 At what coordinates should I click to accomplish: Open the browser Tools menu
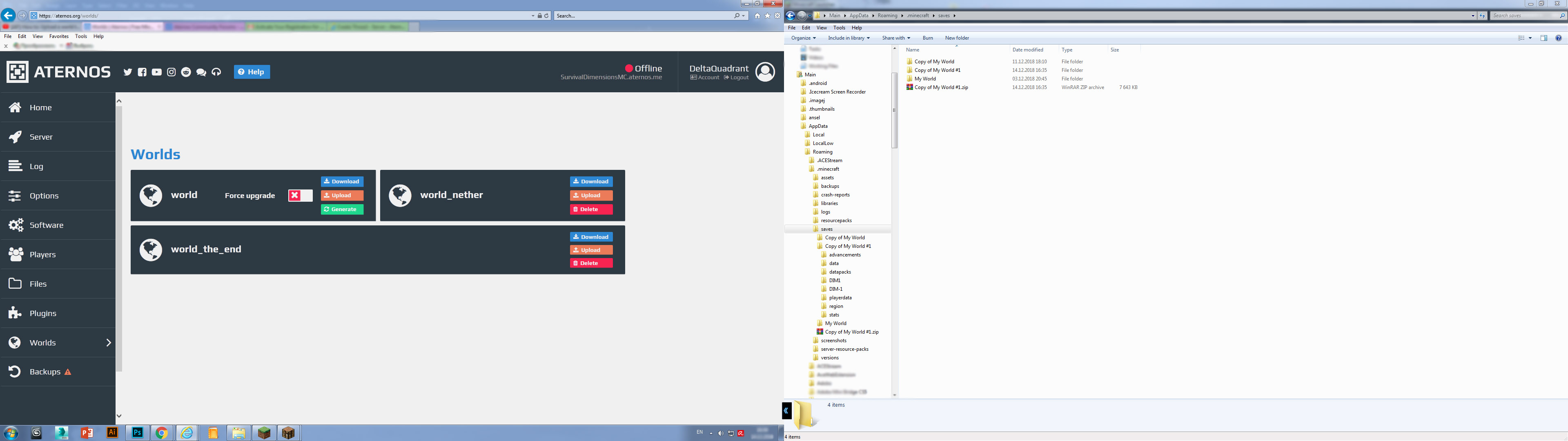pyautogui.click(x=81, y=37)
